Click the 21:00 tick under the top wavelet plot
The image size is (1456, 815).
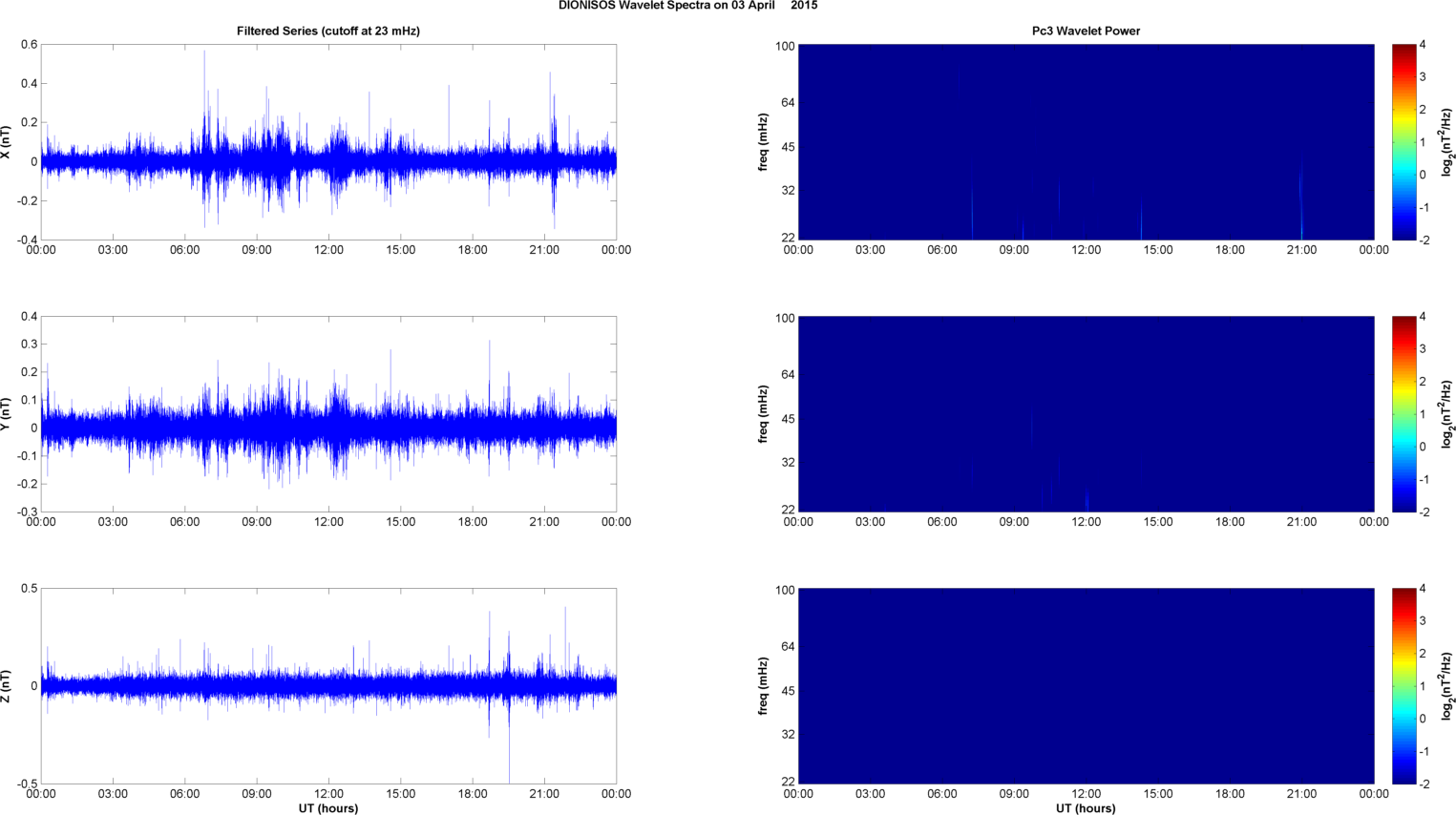(x=1301, y=250)
